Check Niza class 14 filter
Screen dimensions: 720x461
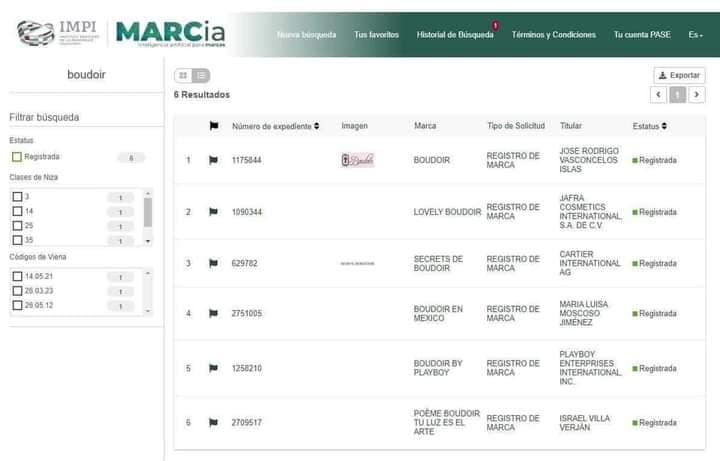point(16,212)
